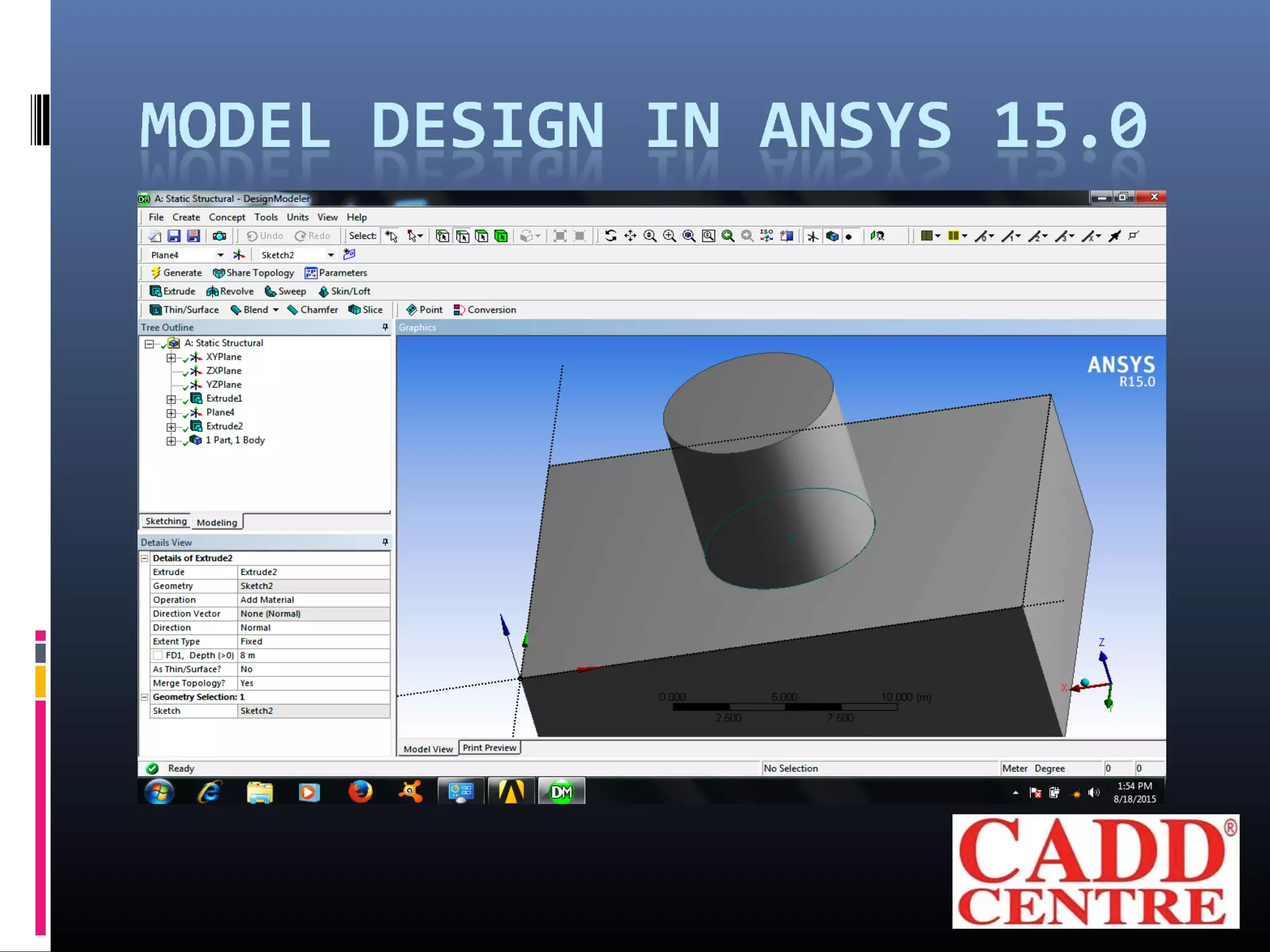Expand the Extrude1 tree node
Screen dimensions: 1270x952
coord(171,399)
